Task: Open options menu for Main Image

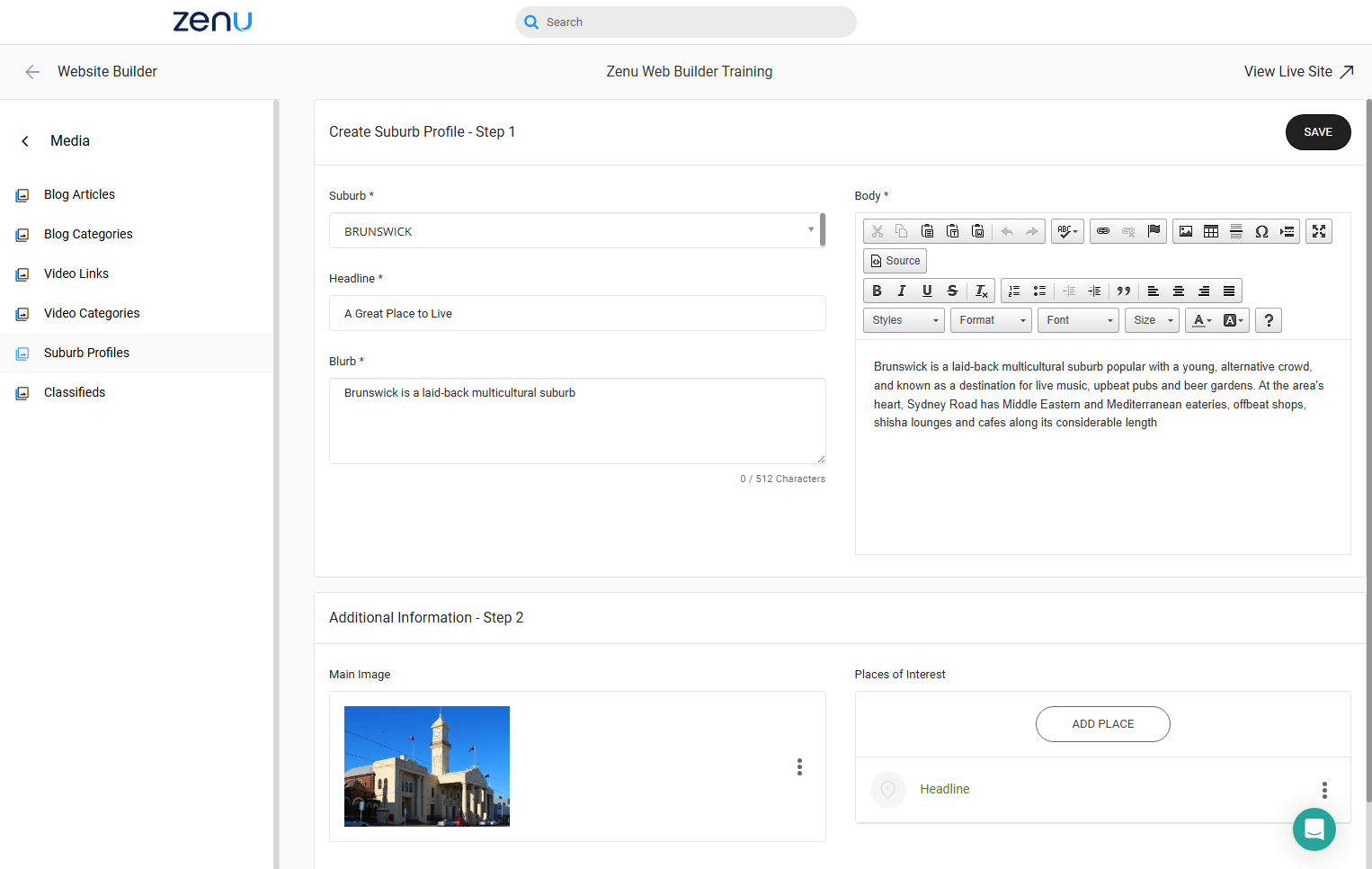Action: [799, 766]
